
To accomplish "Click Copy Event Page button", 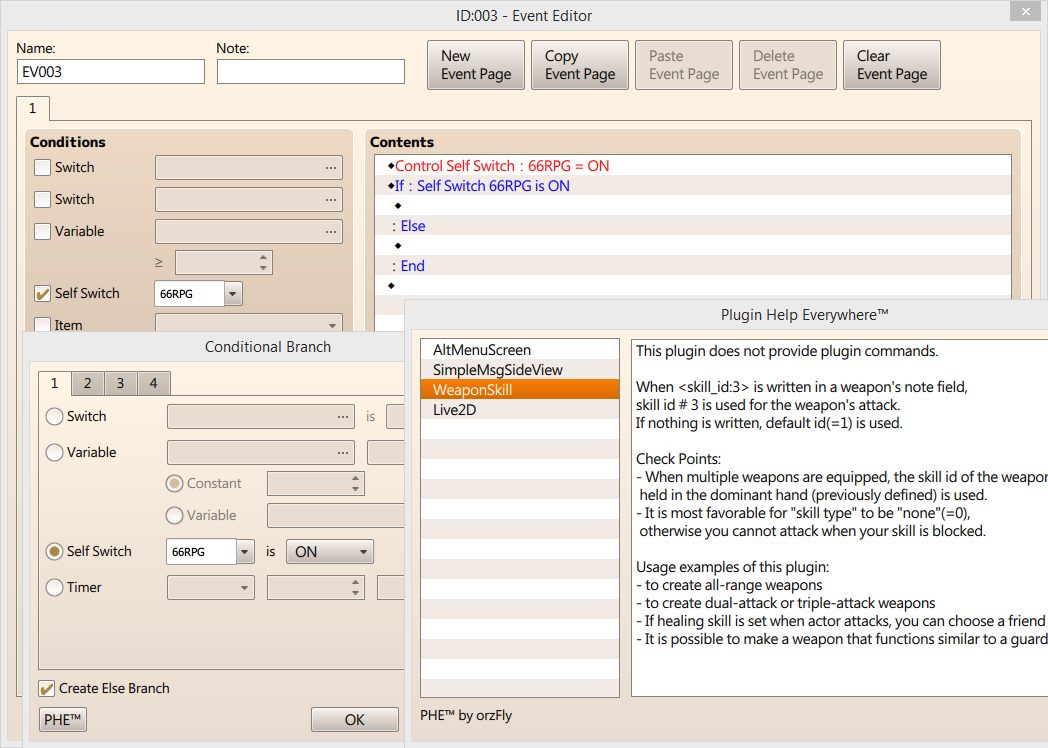I will coord(579,65).
